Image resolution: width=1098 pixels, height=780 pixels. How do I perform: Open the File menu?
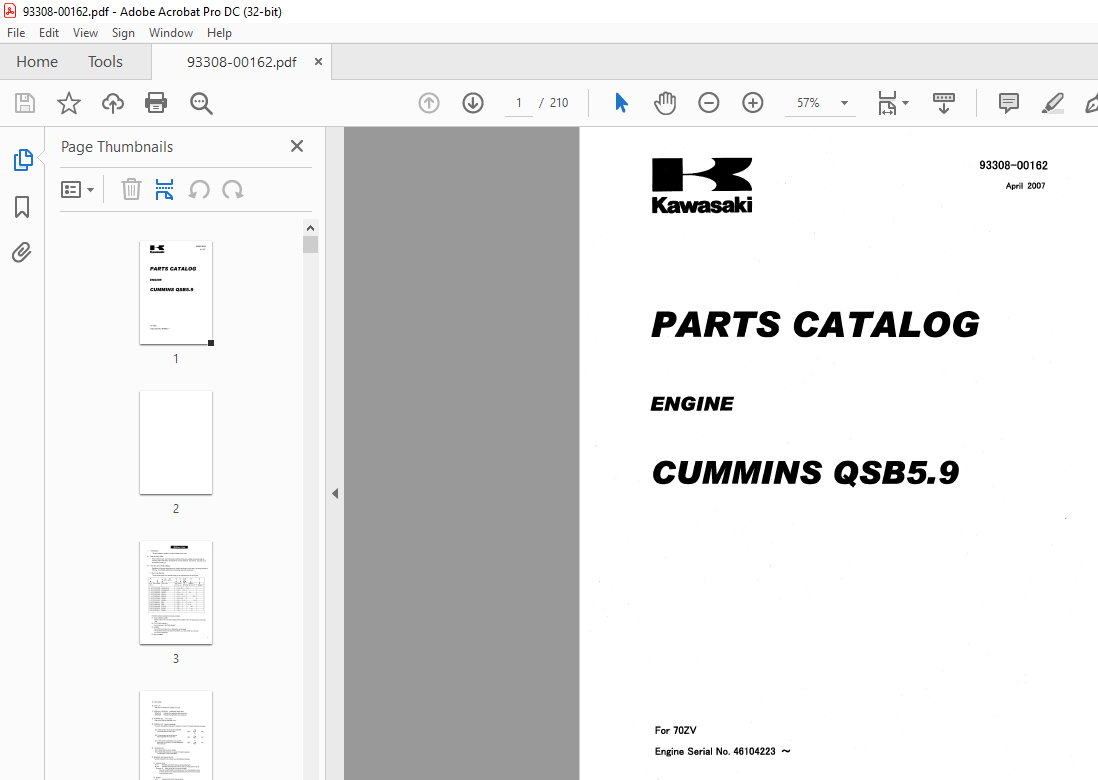pyautogui.click(x=16, y=33)
